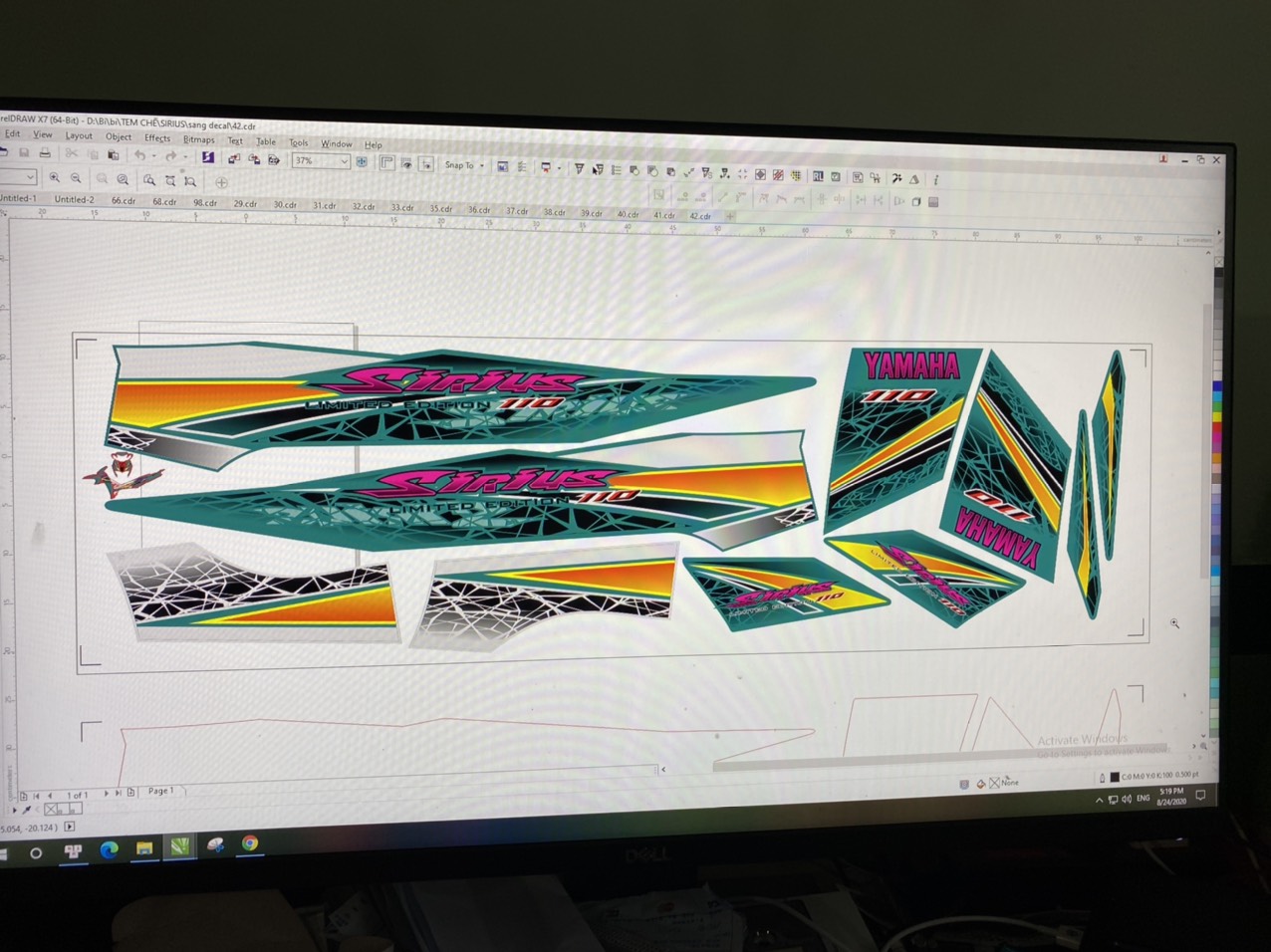Screen dimensions: 1271x952
Task: Open File Explorer from taskbar
Action: [144, 849]
